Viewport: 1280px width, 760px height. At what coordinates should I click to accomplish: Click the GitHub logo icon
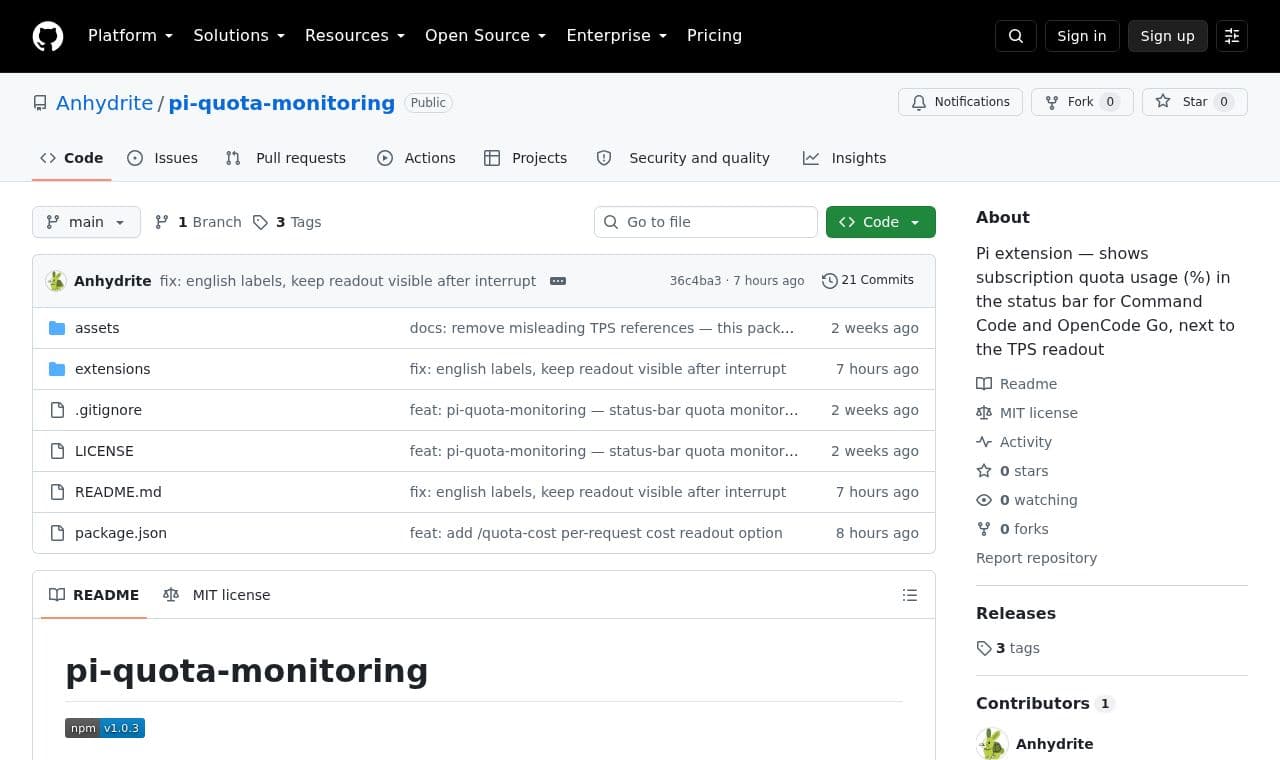48,36
